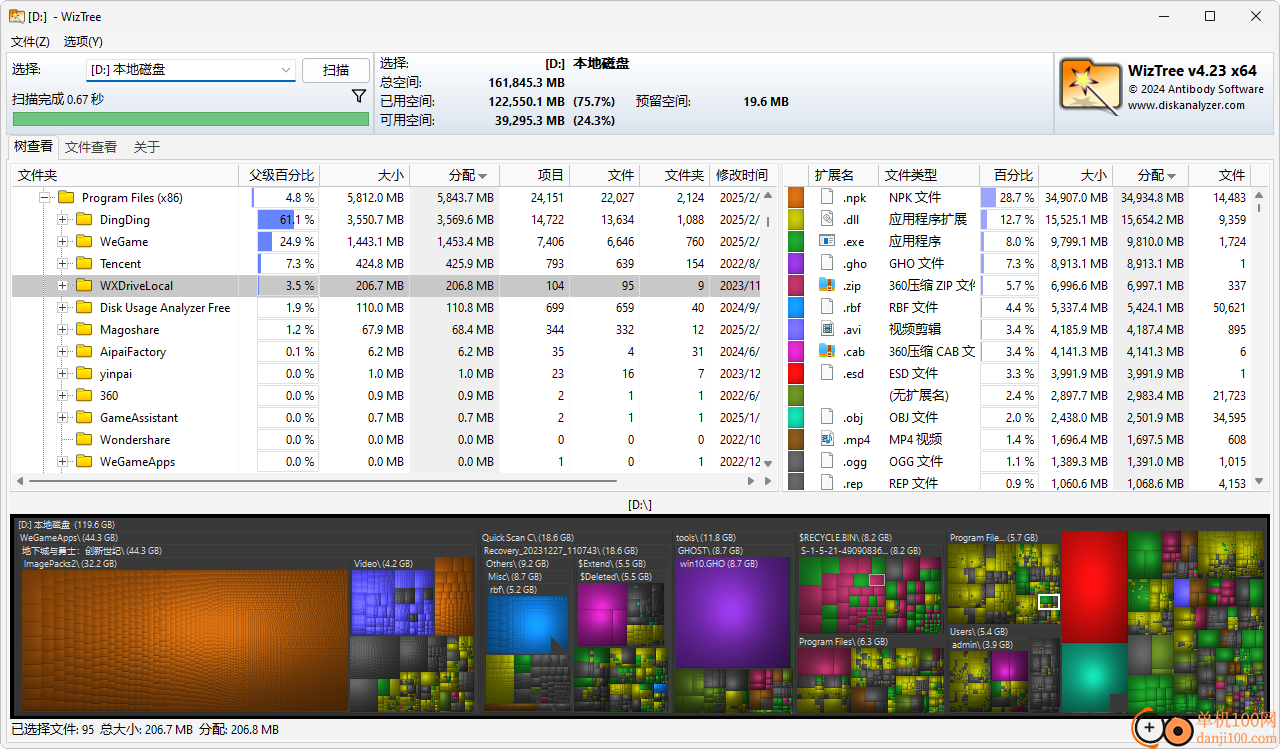Click the .dll file type icon
1280x749 pixels.
point(826,219)
